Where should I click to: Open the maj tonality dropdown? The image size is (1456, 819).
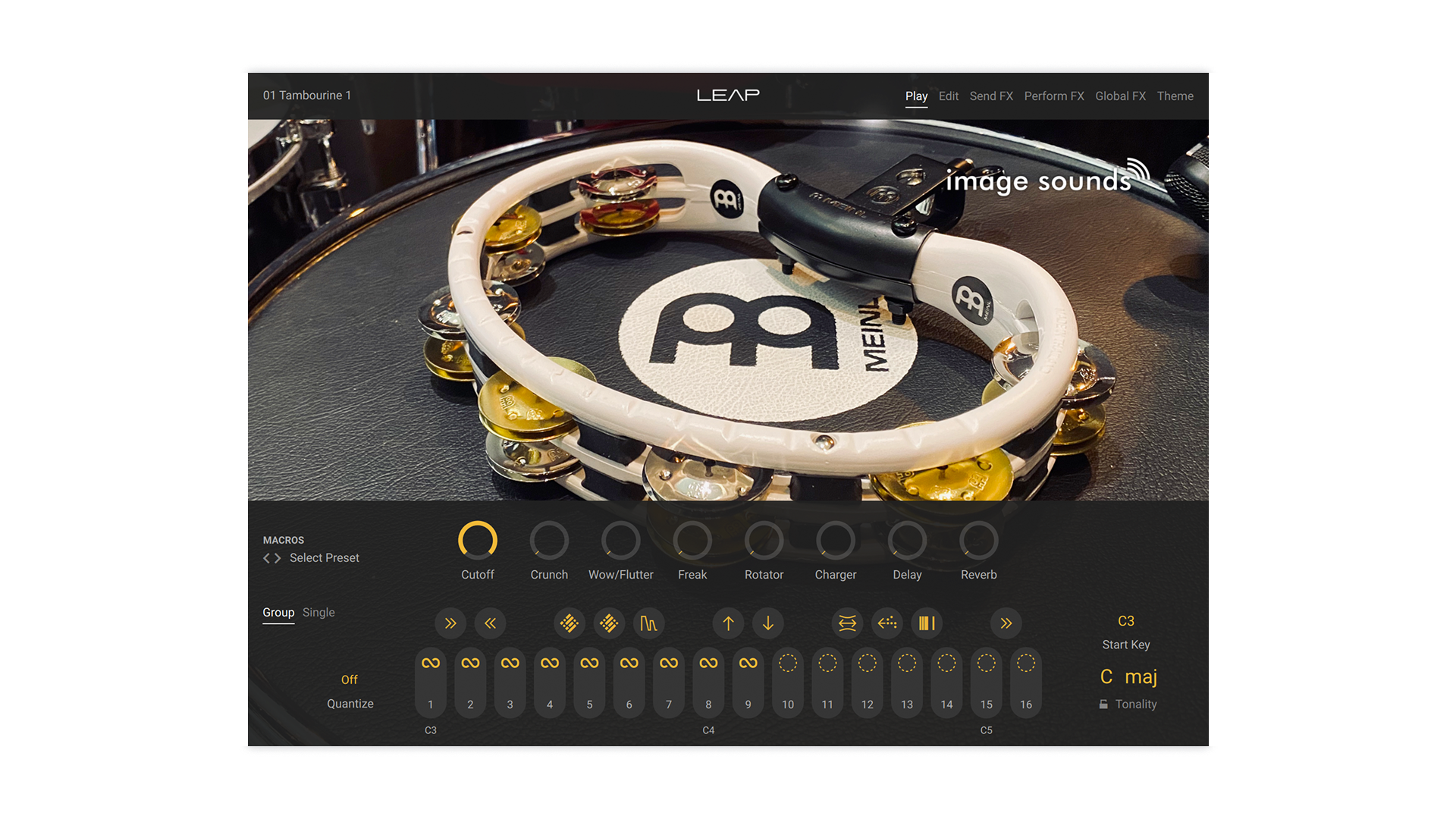pos(1141,676)
